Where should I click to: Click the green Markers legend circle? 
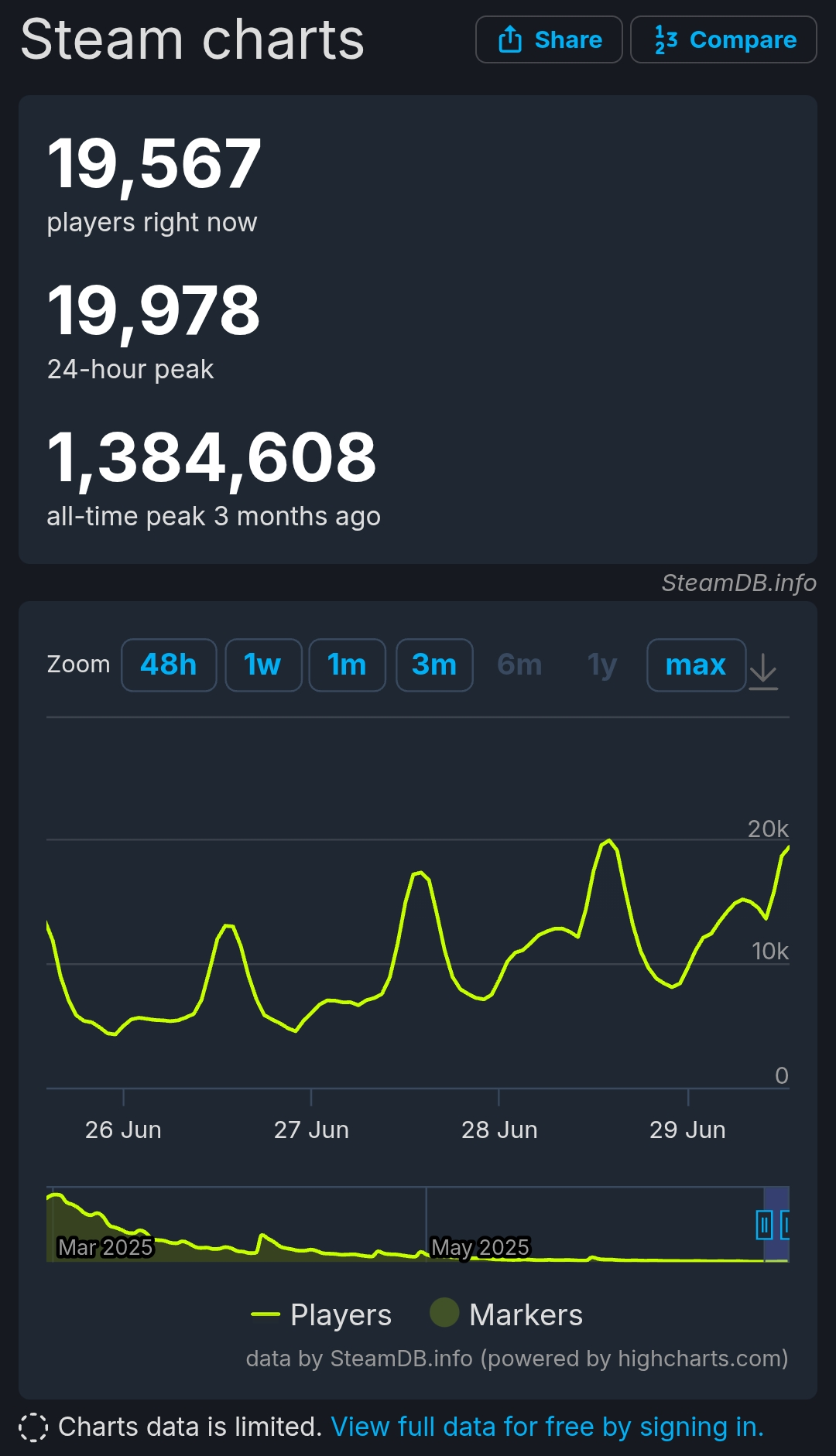point(444,1312)
